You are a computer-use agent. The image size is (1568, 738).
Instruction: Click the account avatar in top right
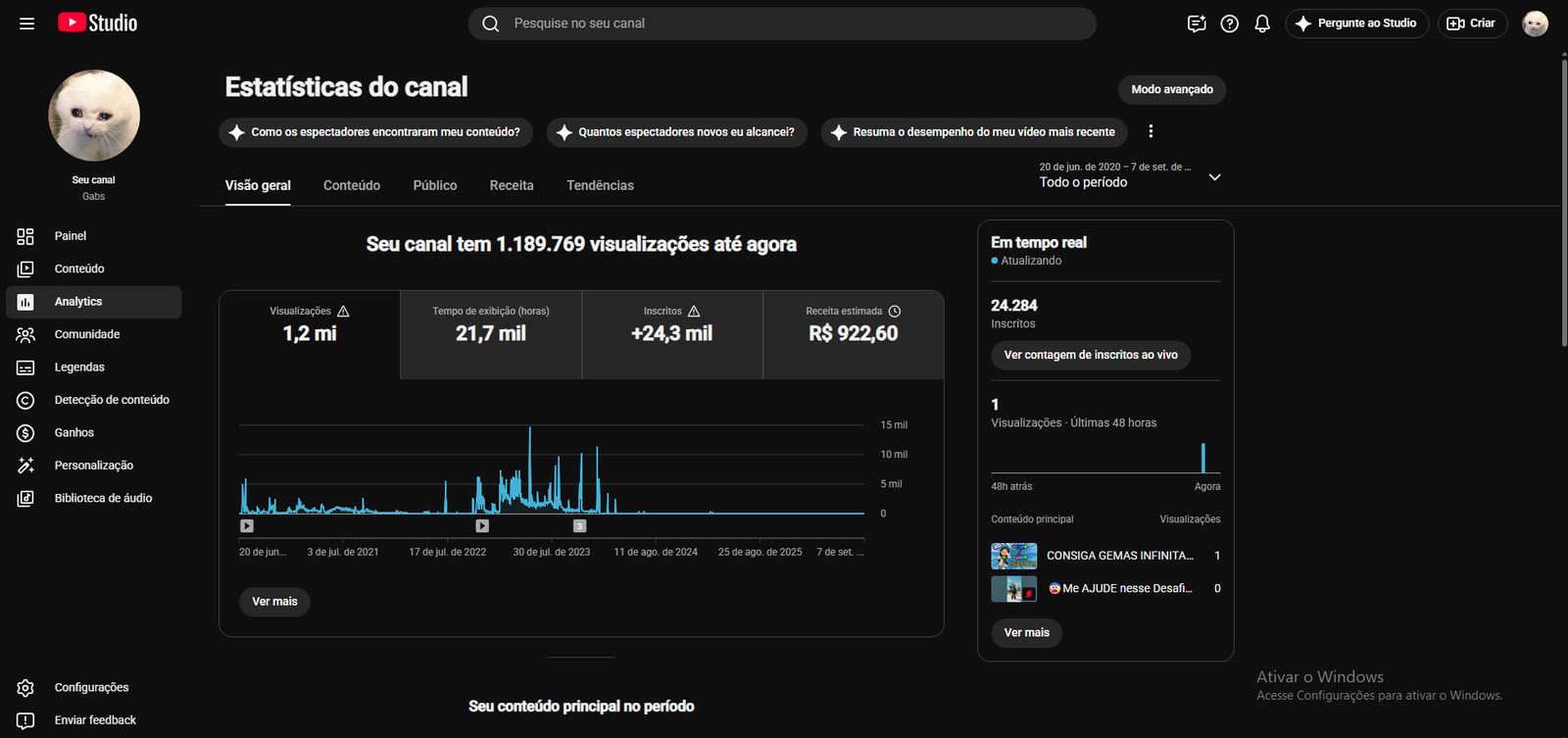(x=1535, y=24)
